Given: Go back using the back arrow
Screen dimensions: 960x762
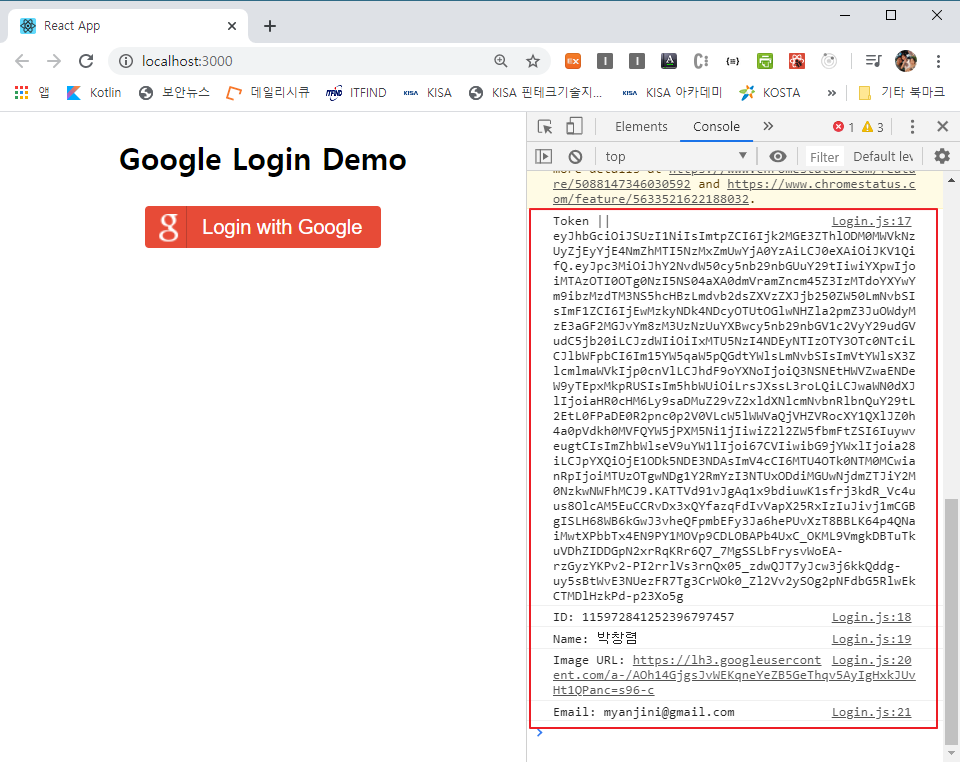Looking at the screenshot, I should click(22, 61).
